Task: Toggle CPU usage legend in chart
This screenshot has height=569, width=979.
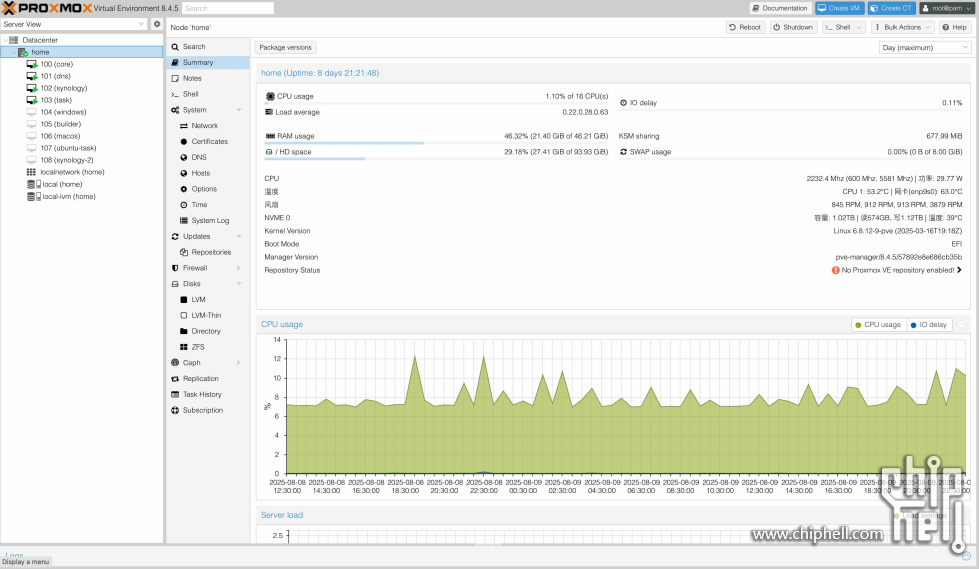Action: point(878,325)
